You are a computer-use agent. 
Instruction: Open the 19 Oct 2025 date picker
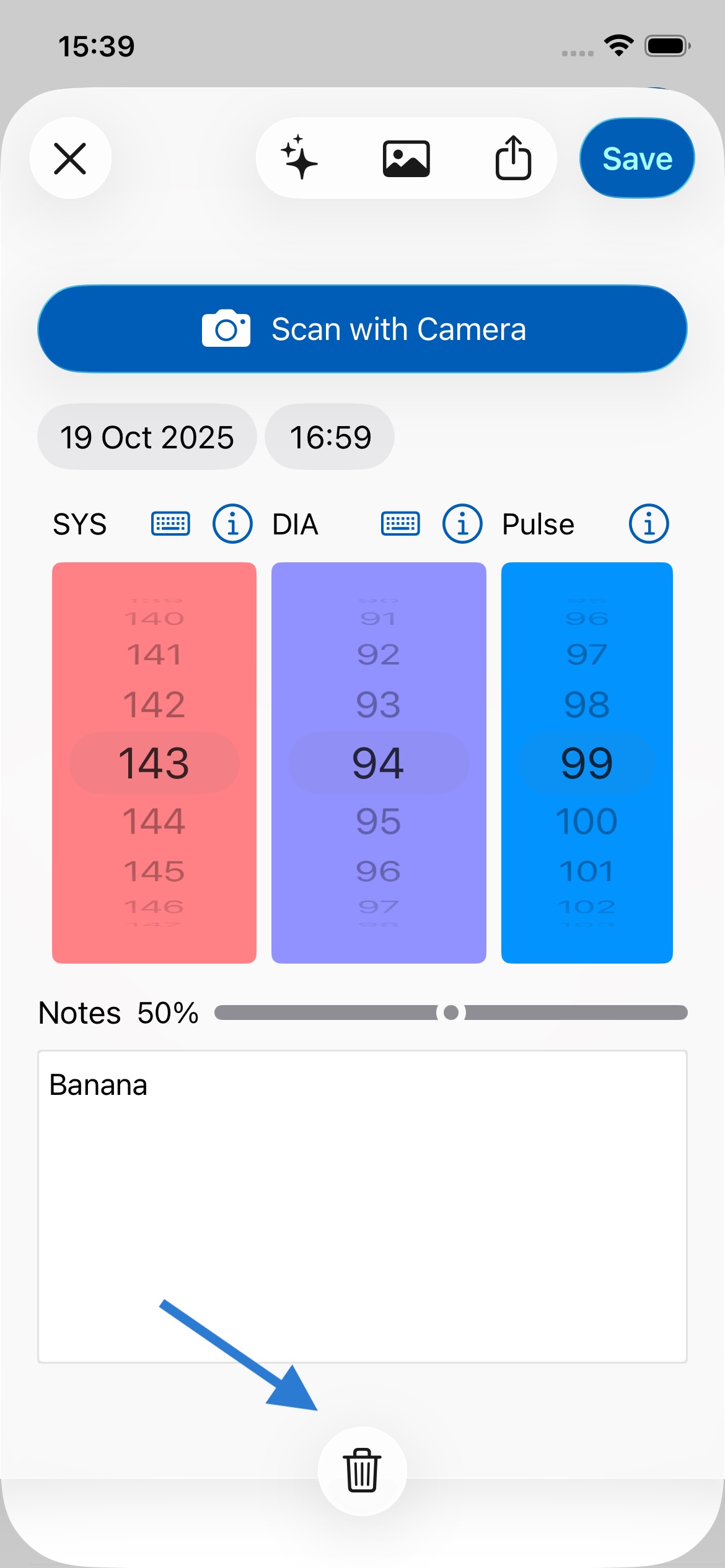147,437
